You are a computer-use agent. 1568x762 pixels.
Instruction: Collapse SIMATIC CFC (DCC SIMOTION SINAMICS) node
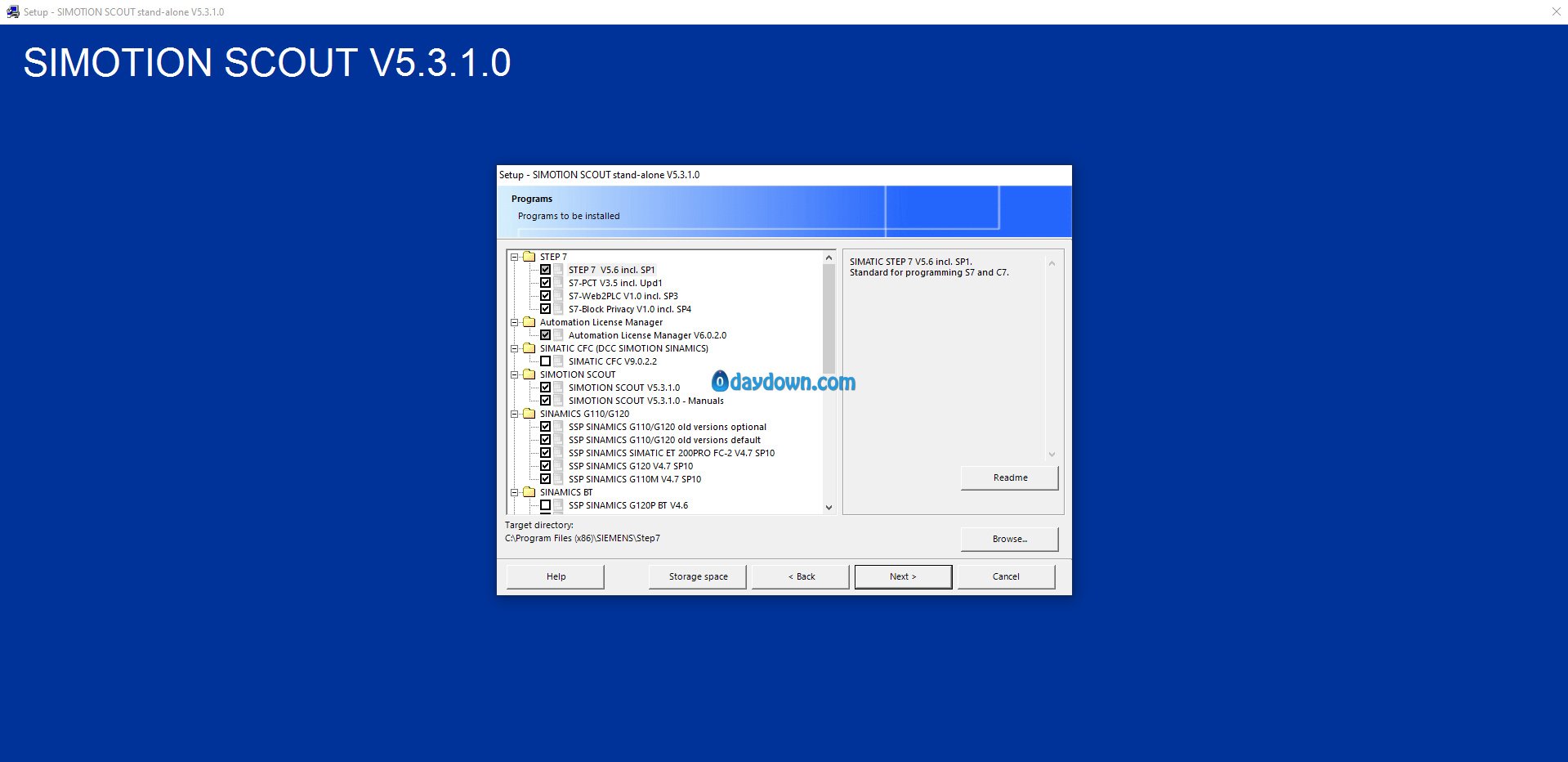click(x=515, y=348)
